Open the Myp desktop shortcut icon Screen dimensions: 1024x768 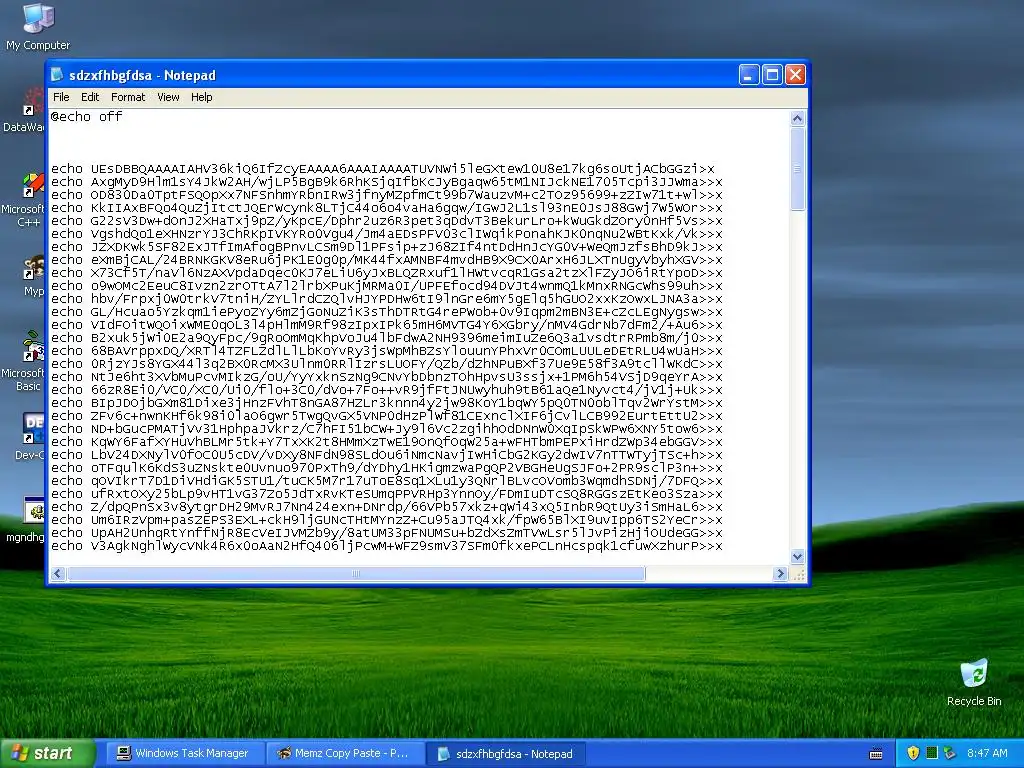pos(33,277)
